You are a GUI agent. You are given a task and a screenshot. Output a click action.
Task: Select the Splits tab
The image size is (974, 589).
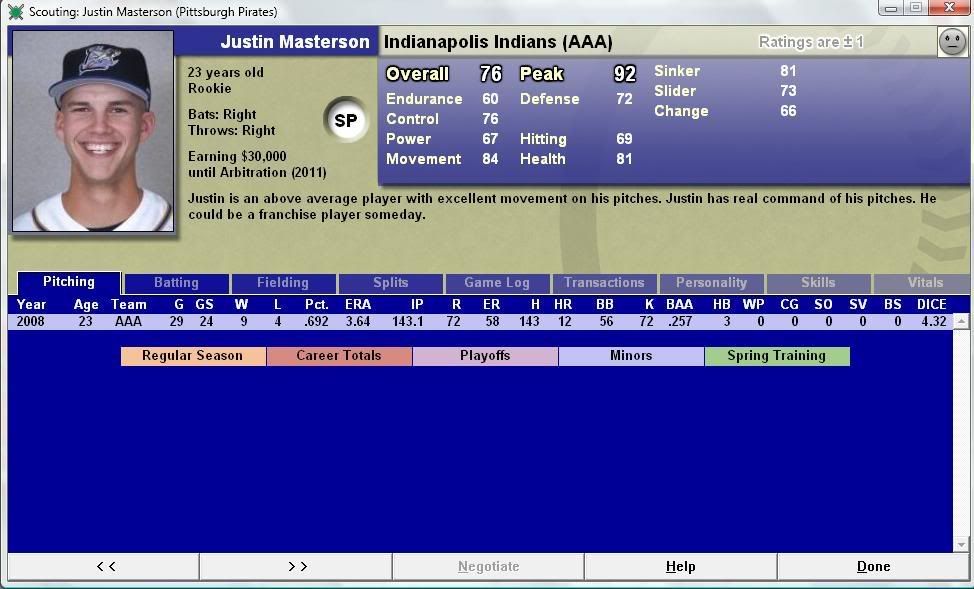click(x=391, y=283)
